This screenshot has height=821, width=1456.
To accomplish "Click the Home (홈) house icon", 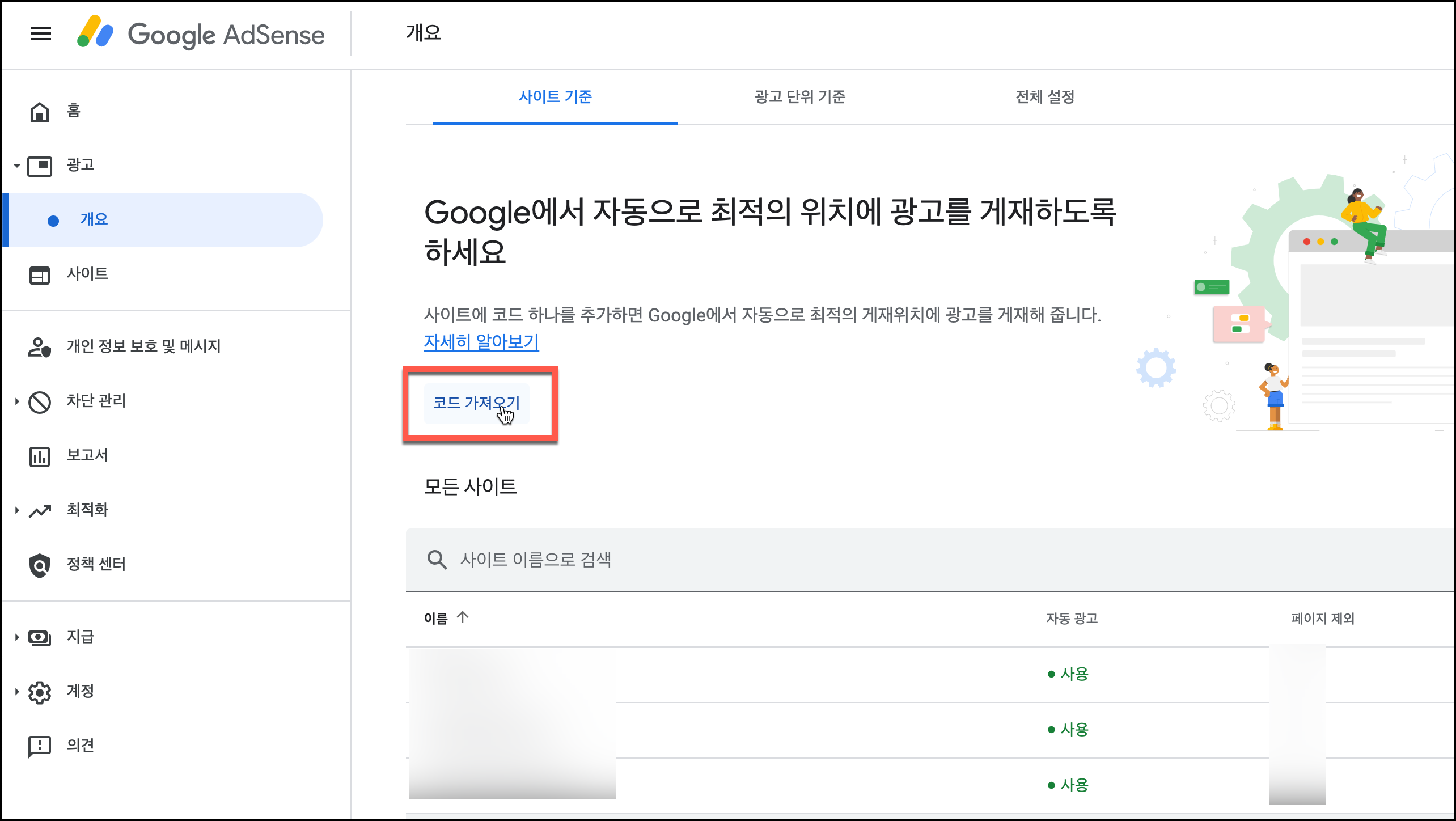I will tap(40, 111).
